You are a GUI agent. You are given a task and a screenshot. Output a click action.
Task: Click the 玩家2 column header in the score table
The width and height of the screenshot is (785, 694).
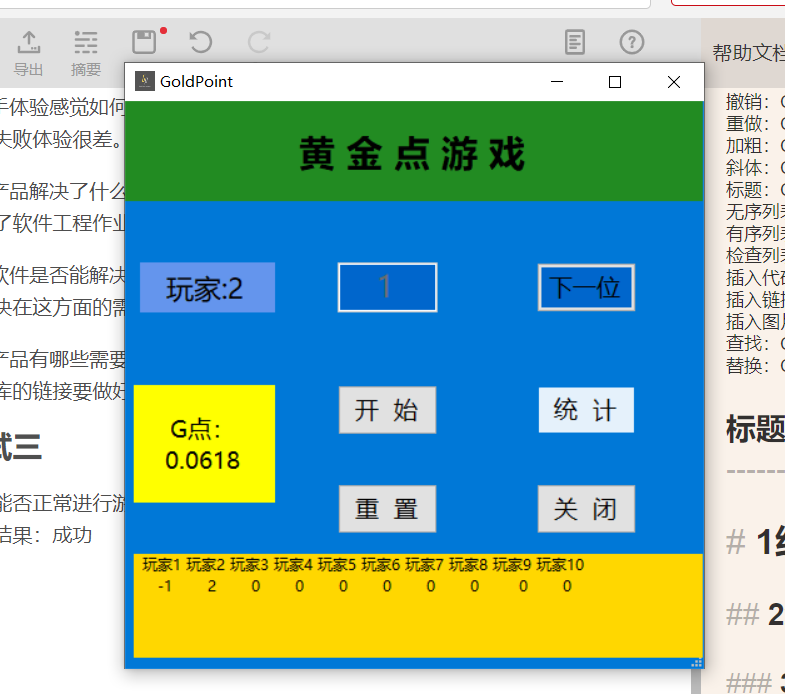[x=205, y=565]
